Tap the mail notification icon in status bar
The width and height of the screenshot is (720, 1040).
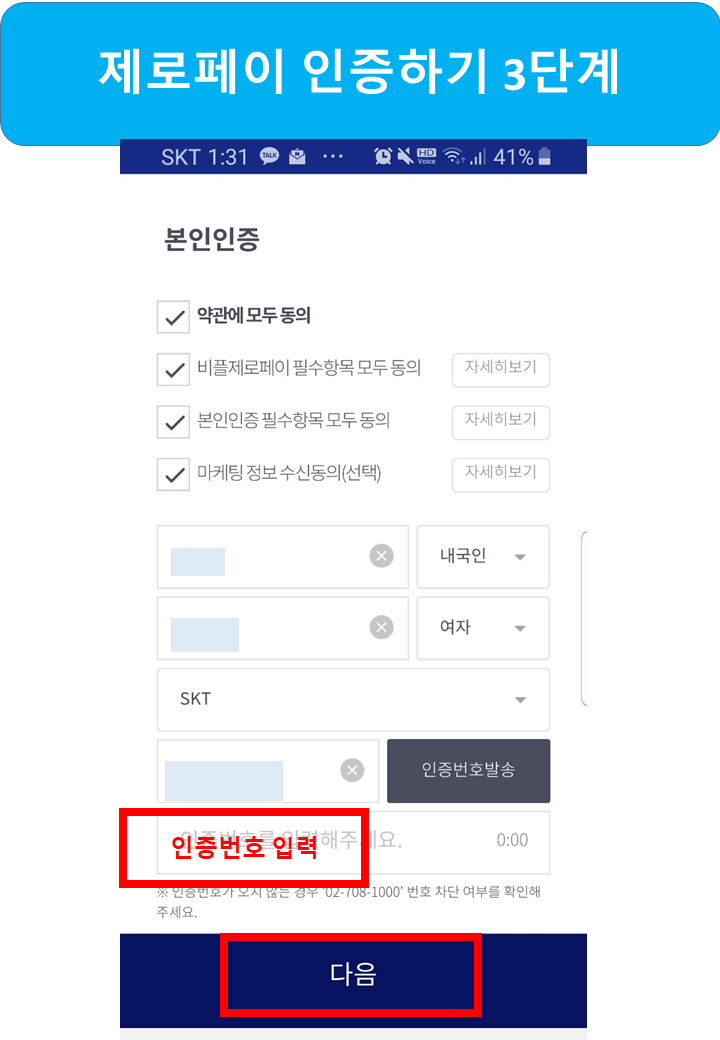(x=297, y=157)
